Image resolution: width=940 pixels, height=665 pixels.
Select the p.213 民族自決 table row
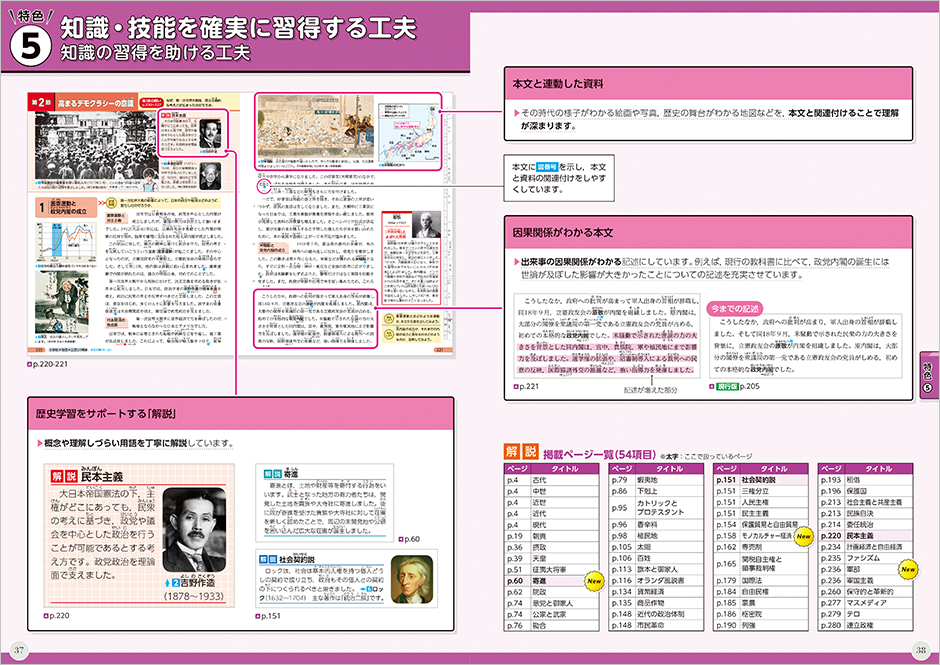(865, 513)
